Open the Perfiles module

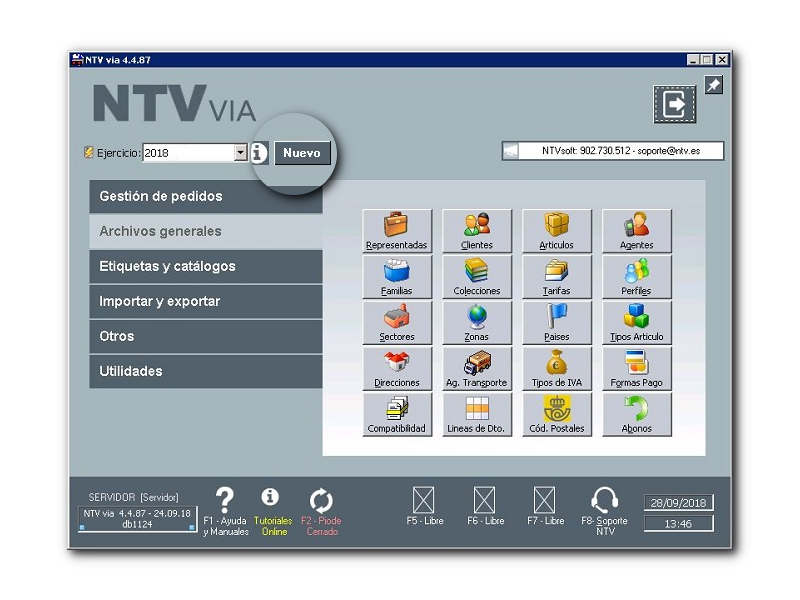(637, 277)
